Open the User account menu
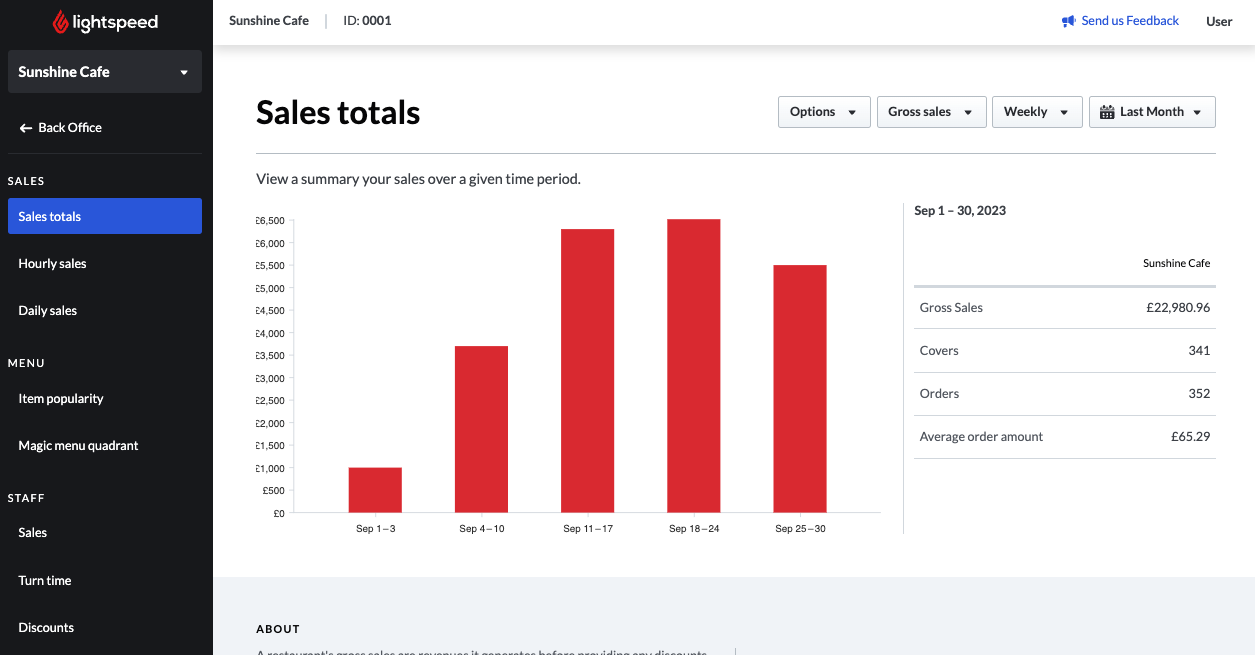This screenshot has width=1255, height=655. point(1219,21)
